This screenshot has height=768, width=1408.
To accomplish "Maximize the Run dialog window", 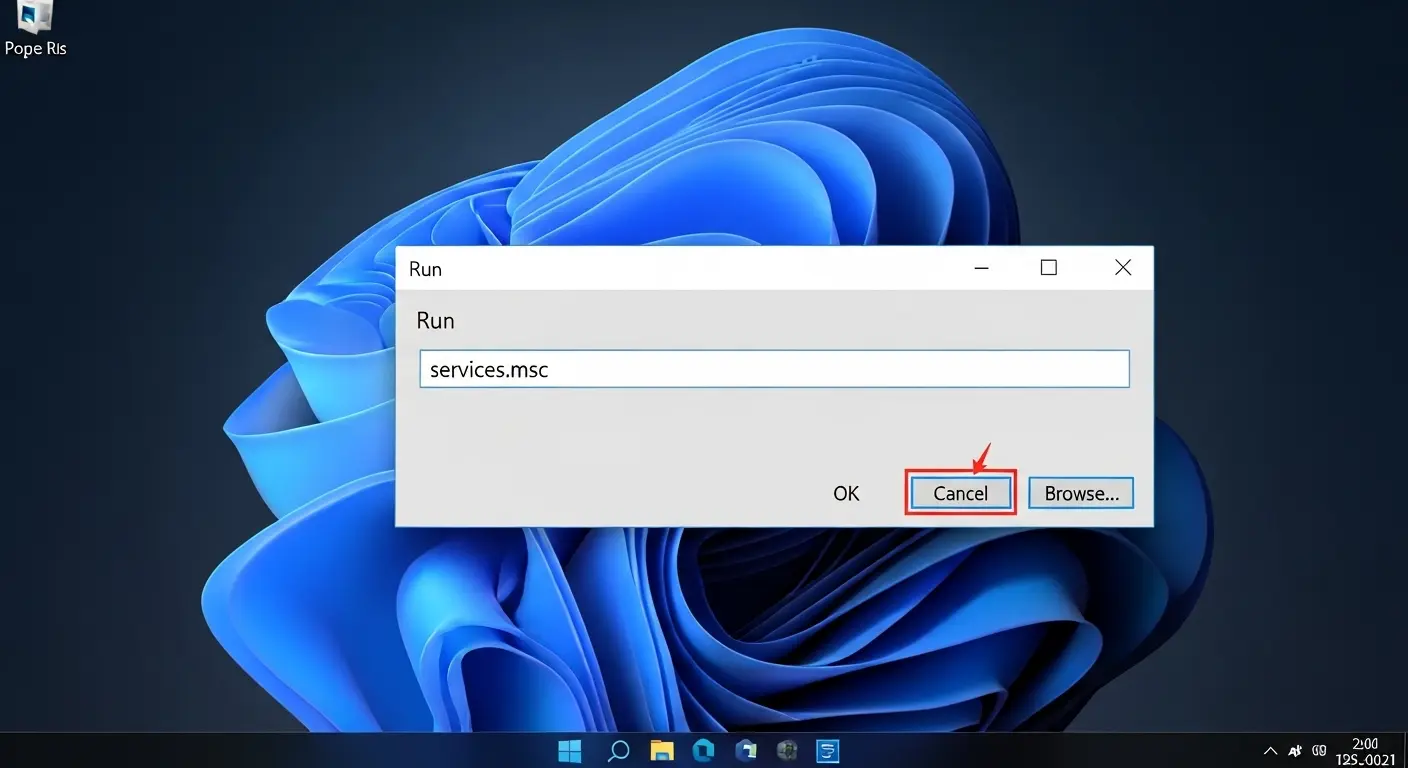I will [1048, 268].
